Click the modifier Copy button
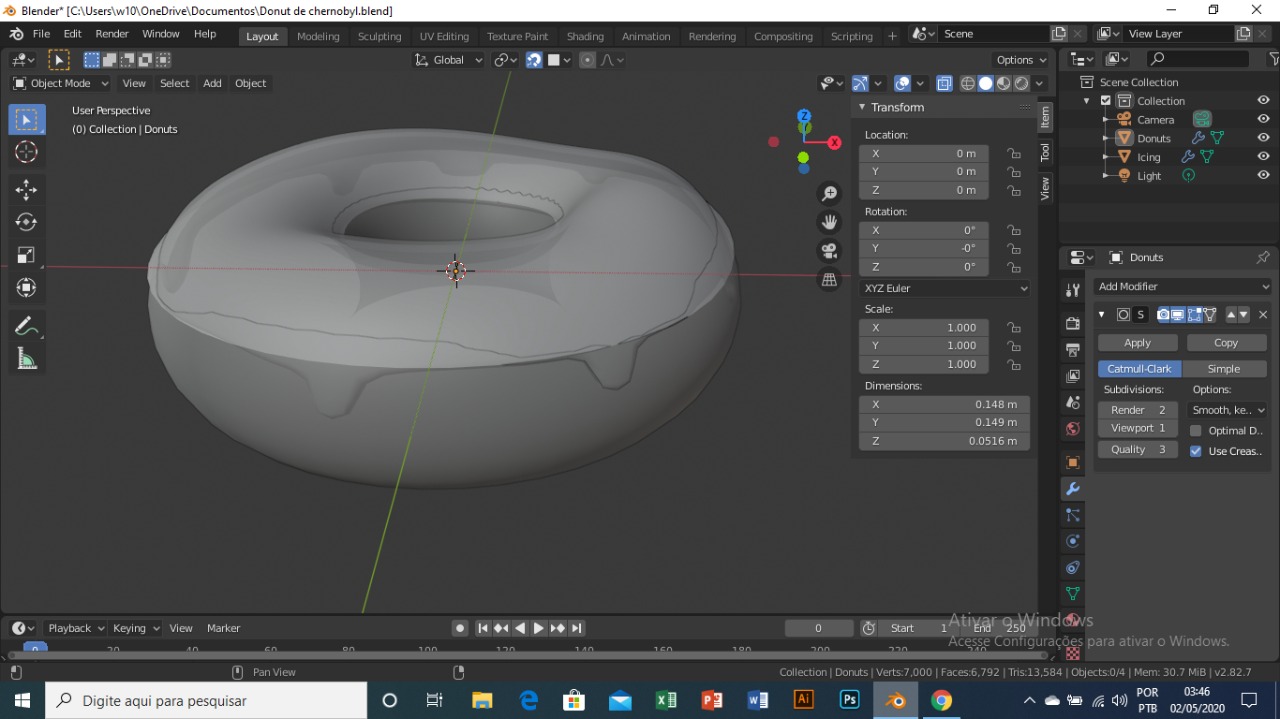This screenshot has height=719, width=1280. point(1226,343)
